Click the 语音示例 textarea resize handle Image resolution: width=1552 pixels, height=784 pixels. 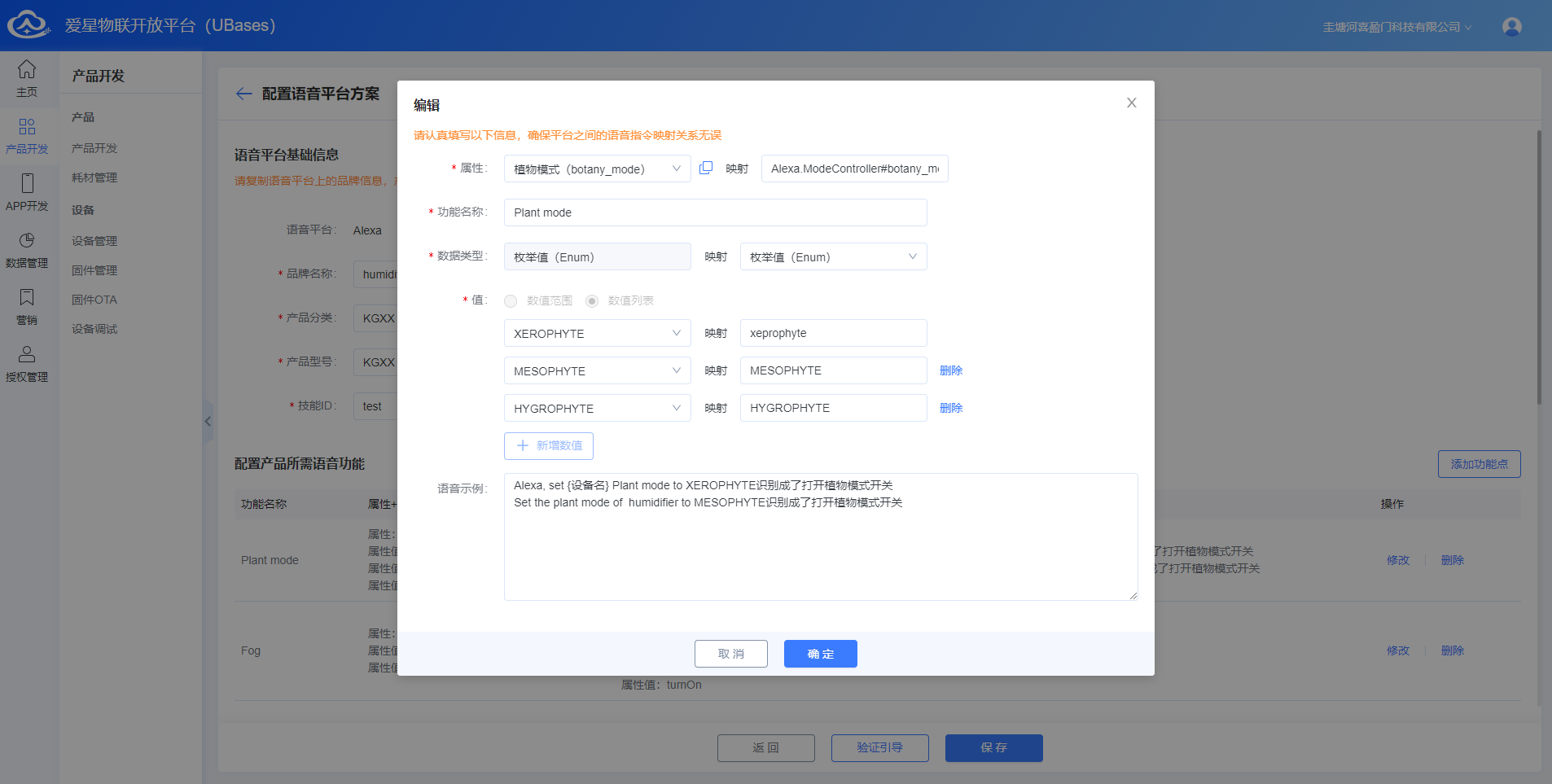(1133, 595)
